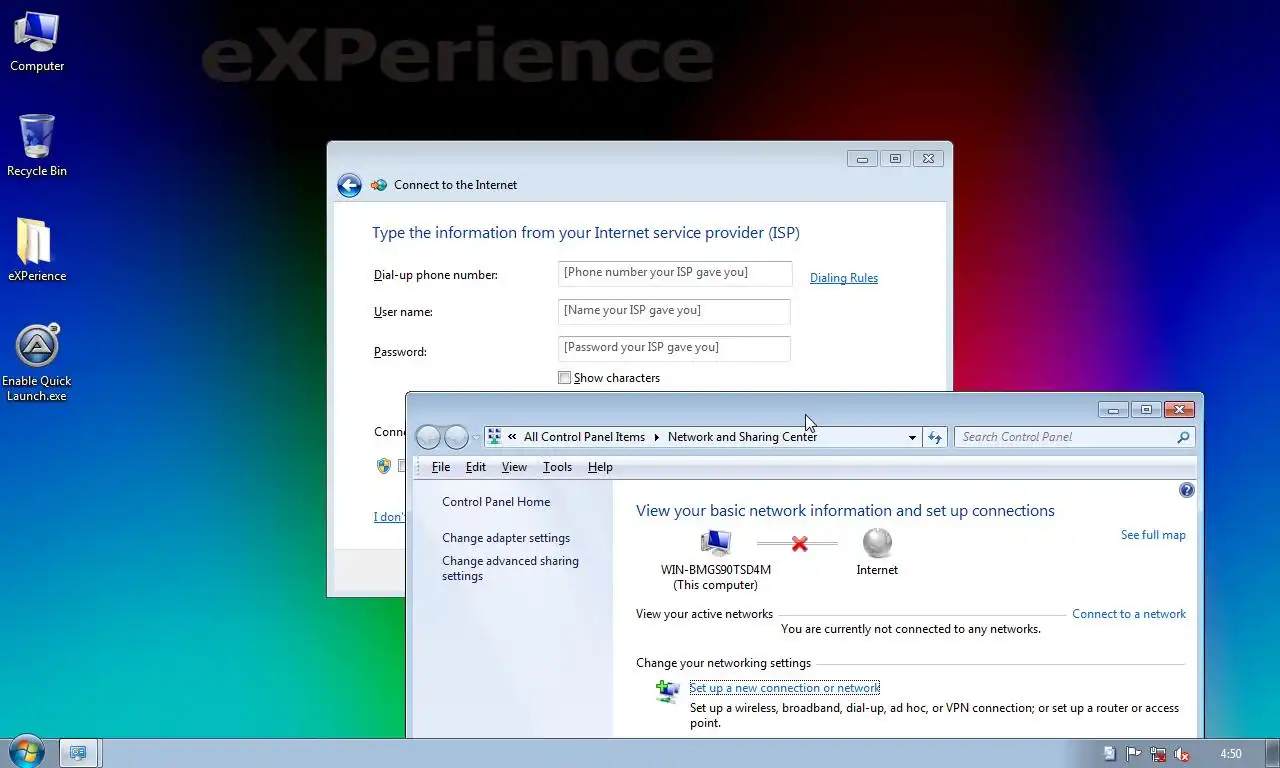
Task: Click the new connection setup icon
Action: 667,691
